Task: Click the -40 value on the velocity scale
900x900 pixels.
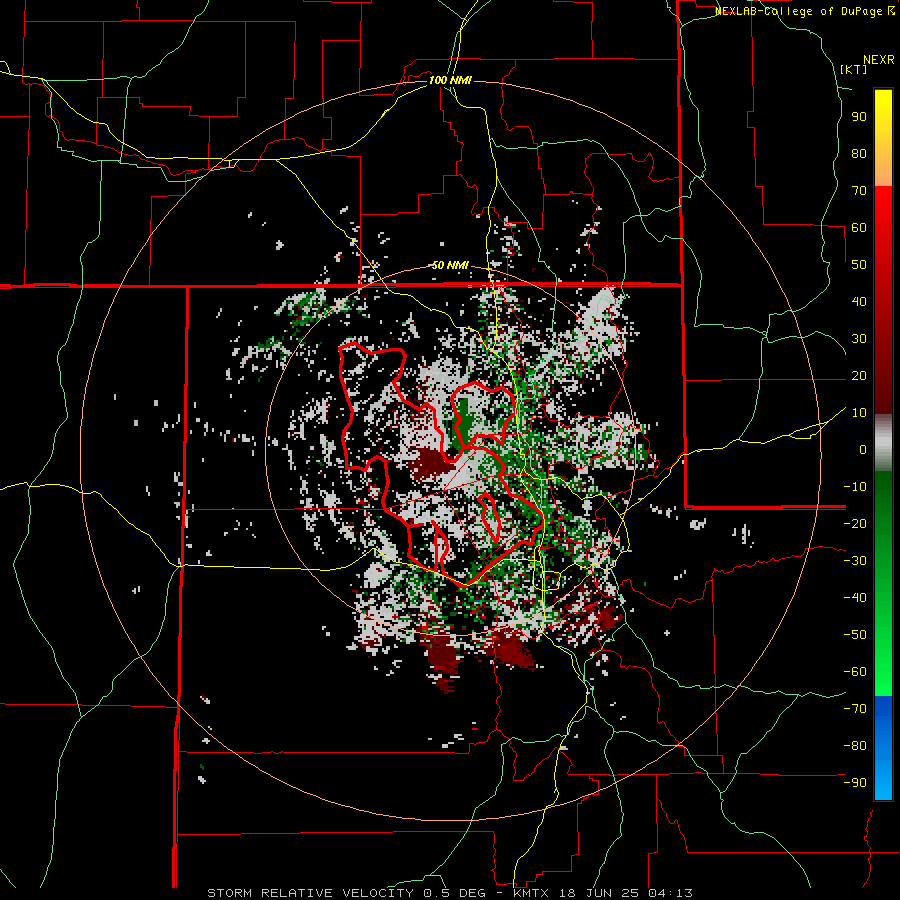Action: point(855,598)
